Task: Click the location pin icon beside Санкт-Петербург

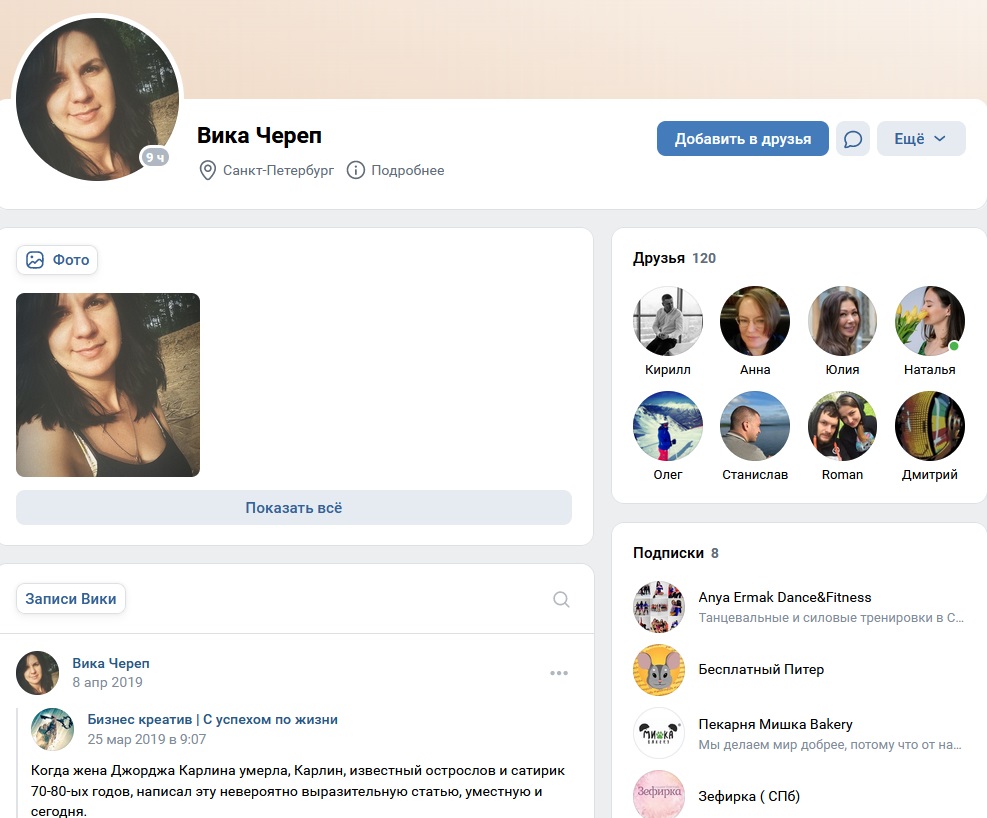Action: tap(207, 170)
